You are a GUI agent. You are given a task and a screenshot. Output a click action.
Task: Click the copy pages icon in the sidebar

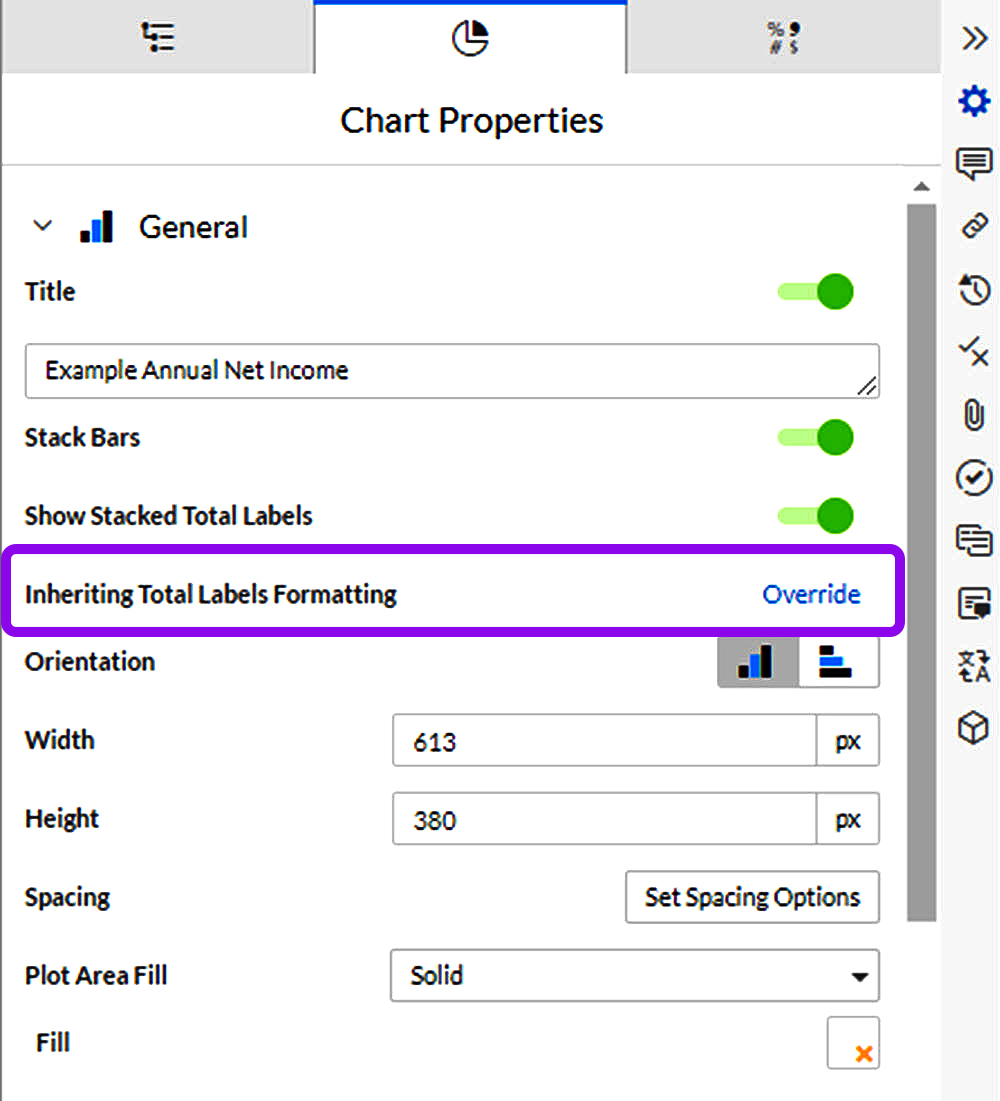point(973,540)
